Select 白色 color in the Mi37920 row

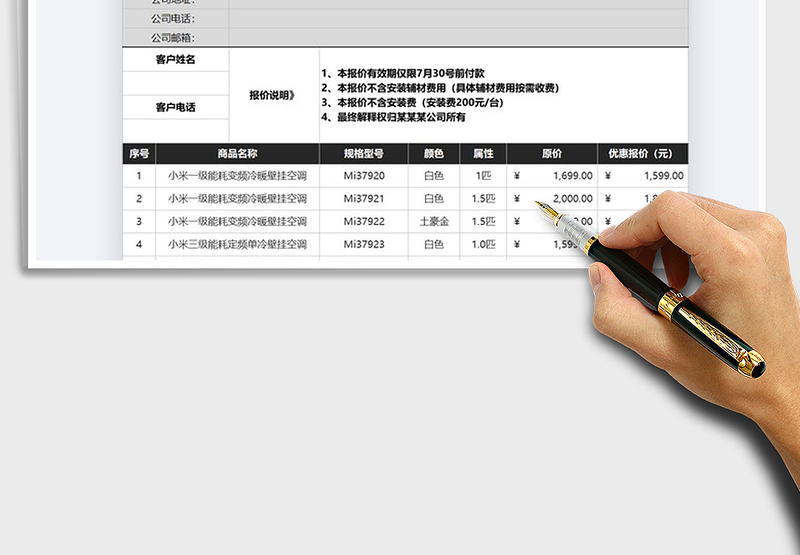click(434, 176)
